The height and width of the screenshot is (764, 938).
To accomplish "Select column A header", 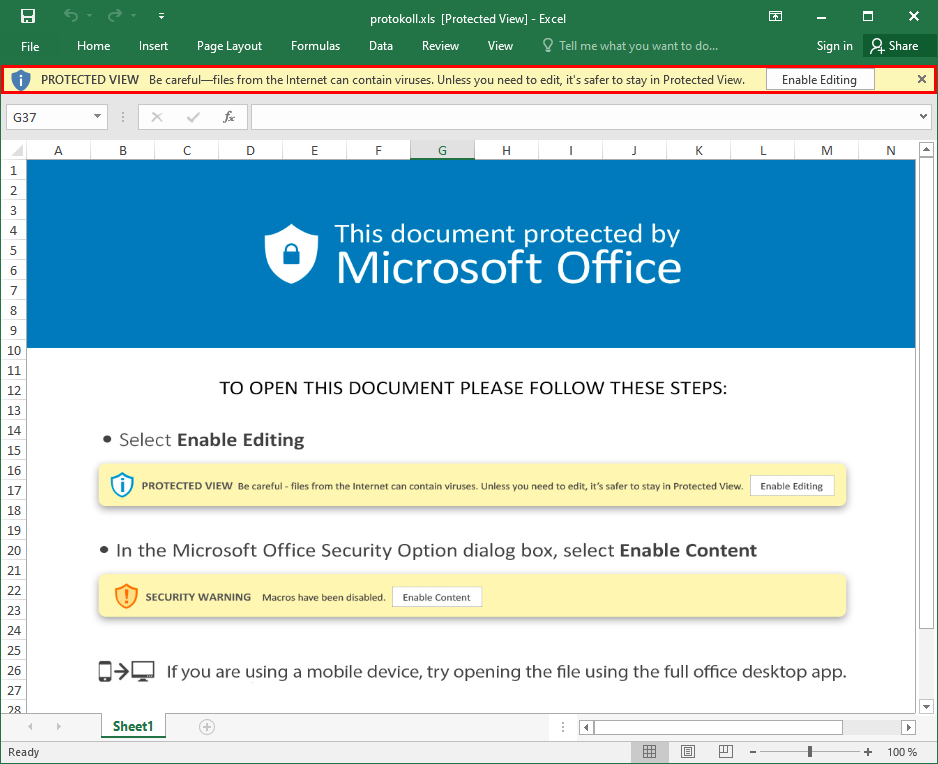I will [58, 150].
